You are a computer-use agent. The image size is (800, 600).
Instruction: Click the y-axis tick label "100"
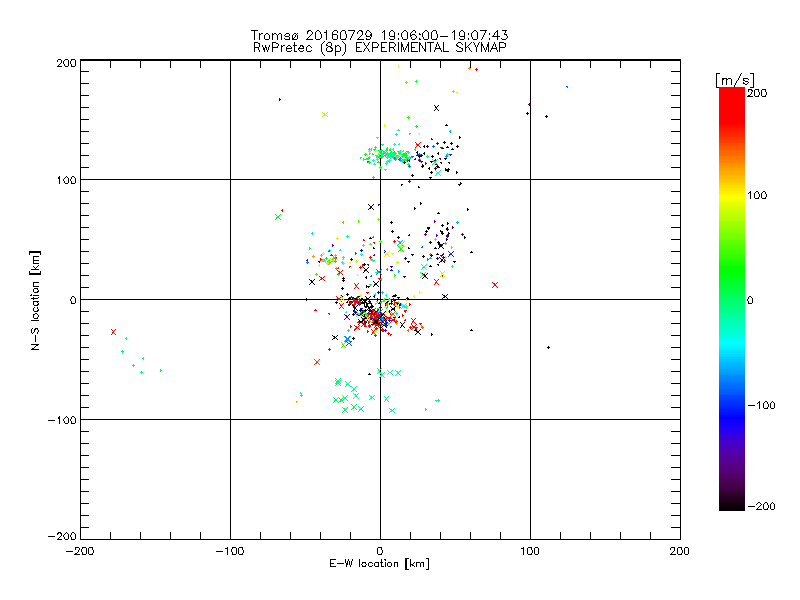tap(67, 180)
